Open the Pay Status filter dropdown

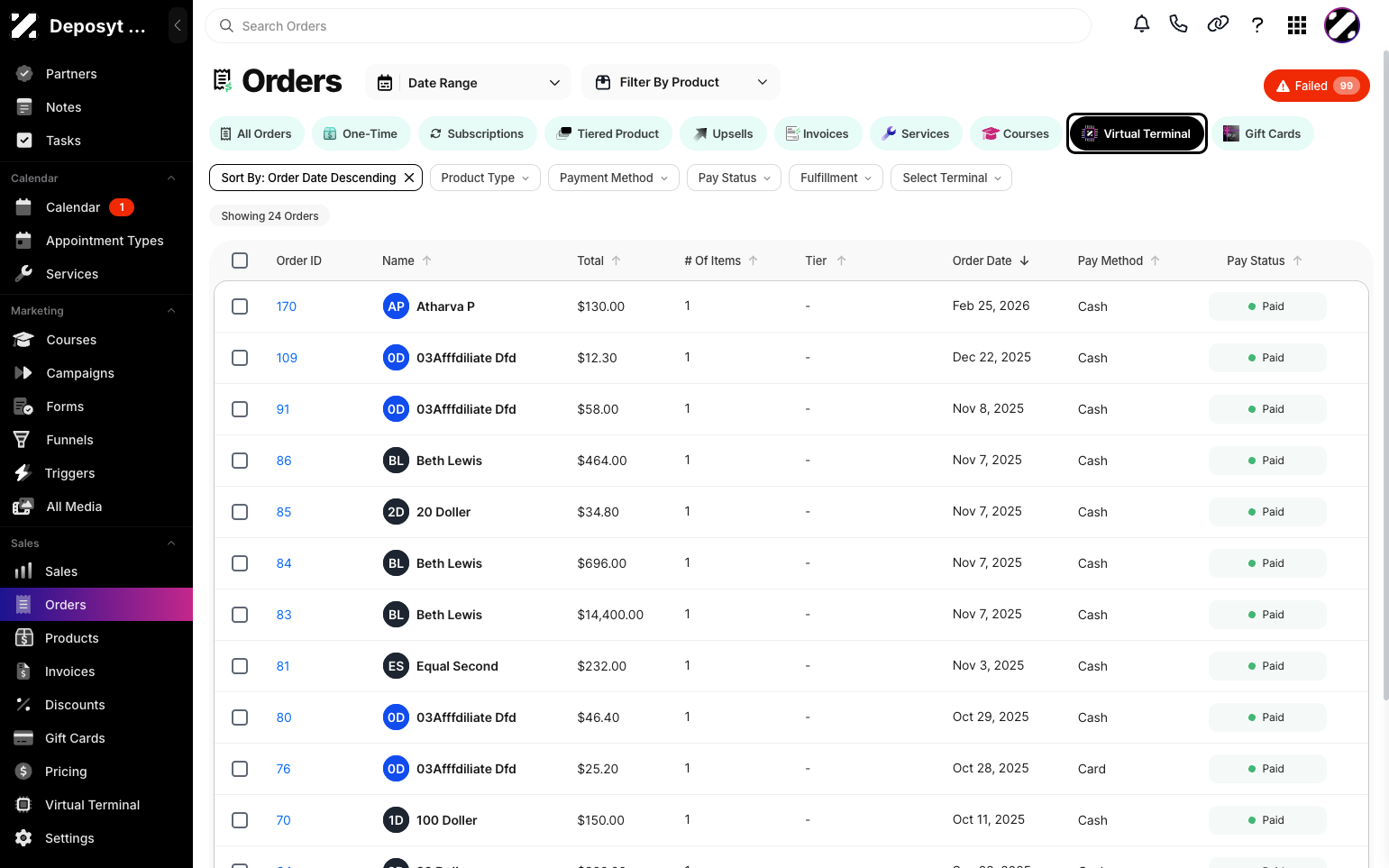(x=735, y=178)
